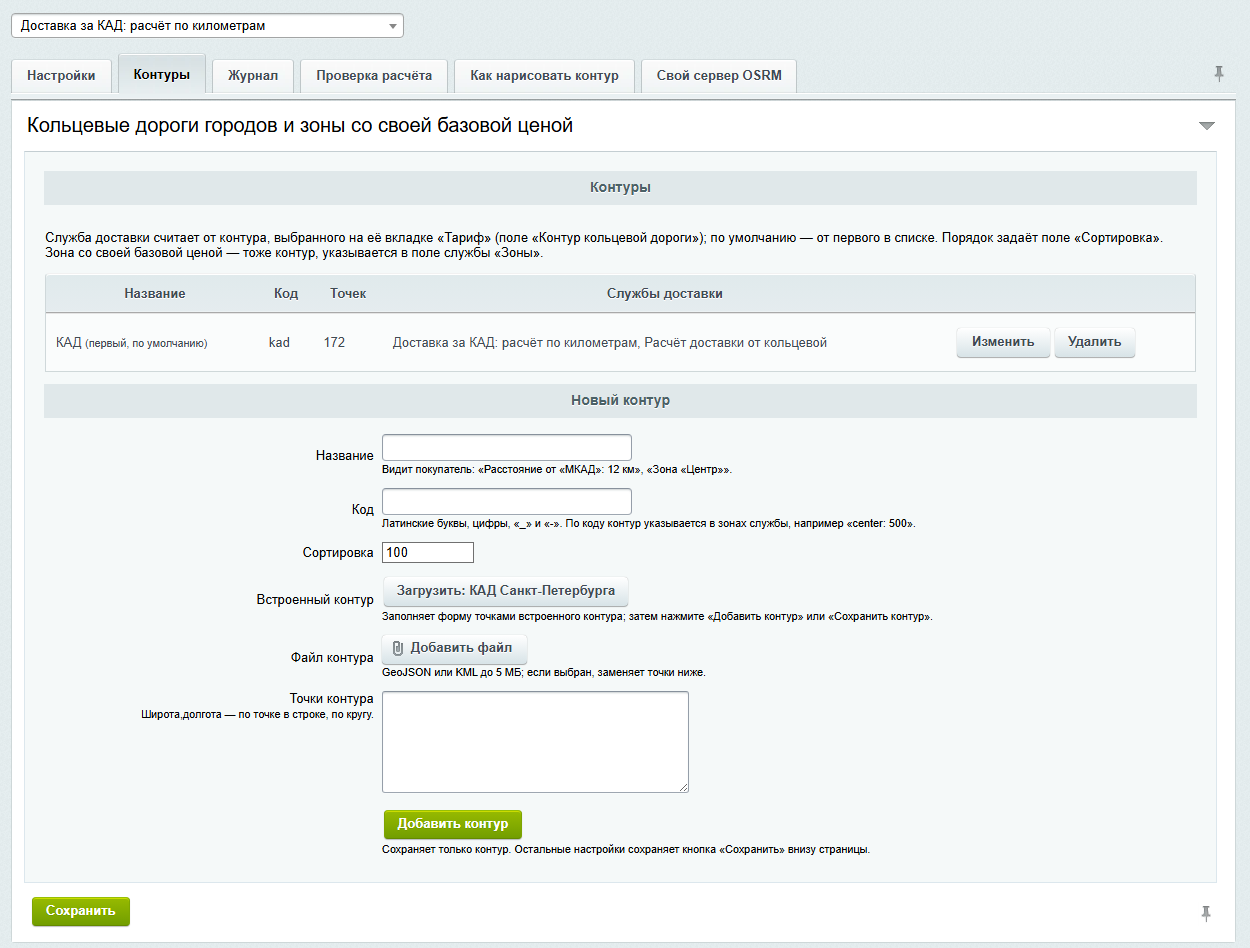
Task: Click the Контуры section heading bar
Action: point(620,188)
